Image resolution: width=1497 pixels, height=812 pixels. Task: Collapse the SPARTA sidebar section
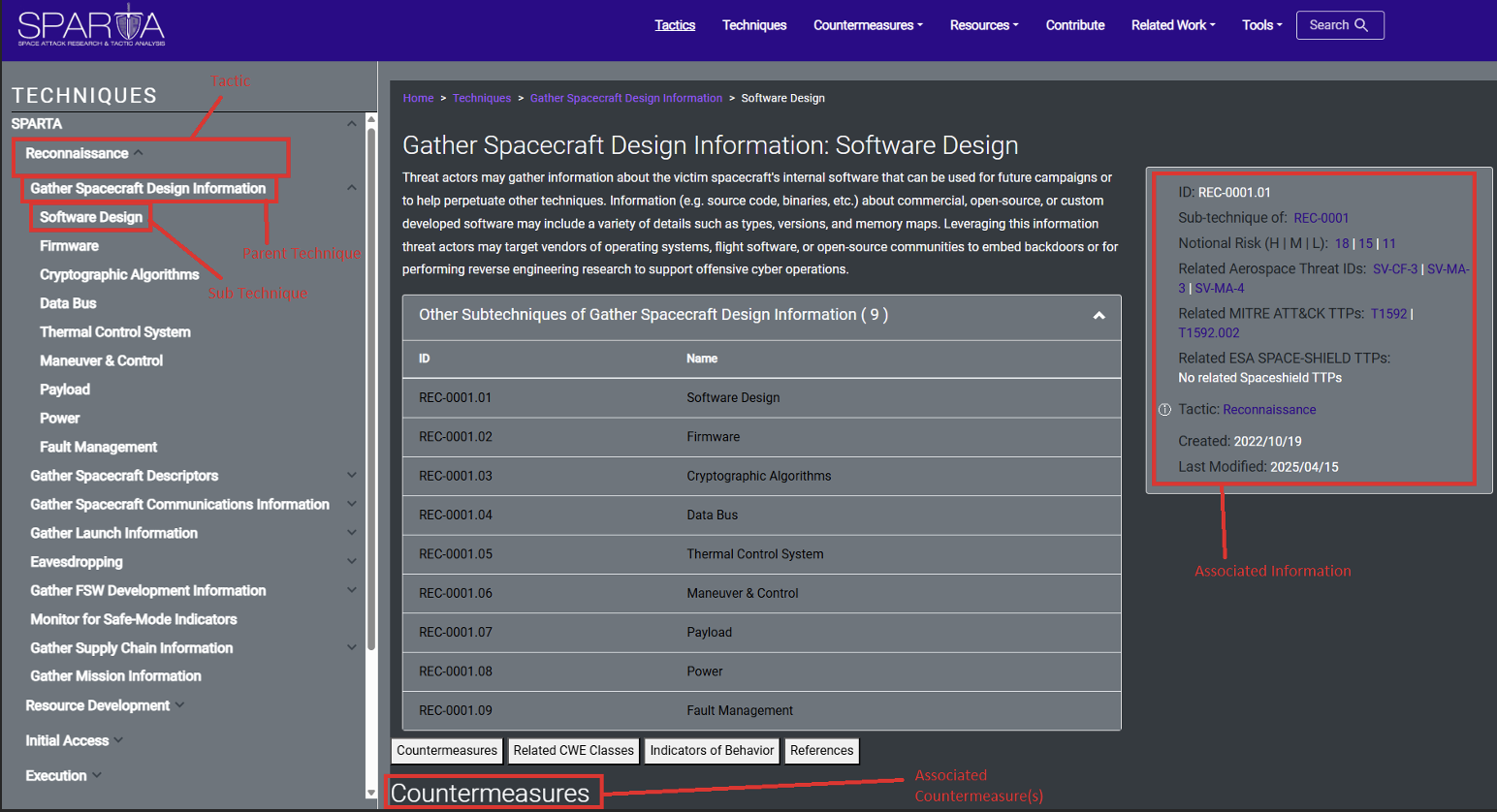pos(352,124)
